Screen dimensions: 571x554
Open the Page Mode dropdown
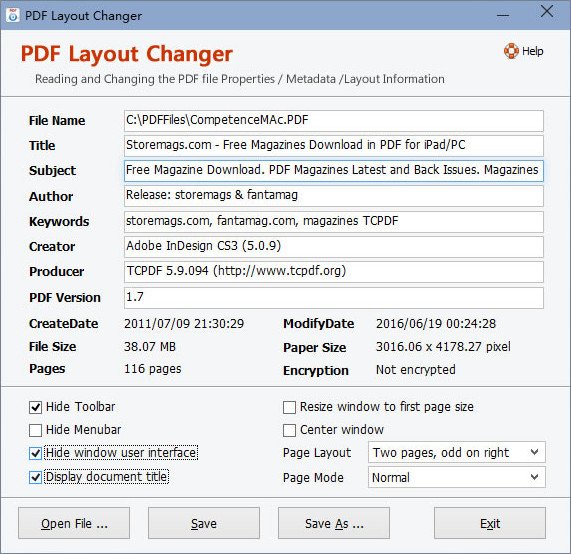(x=457, y=477)
